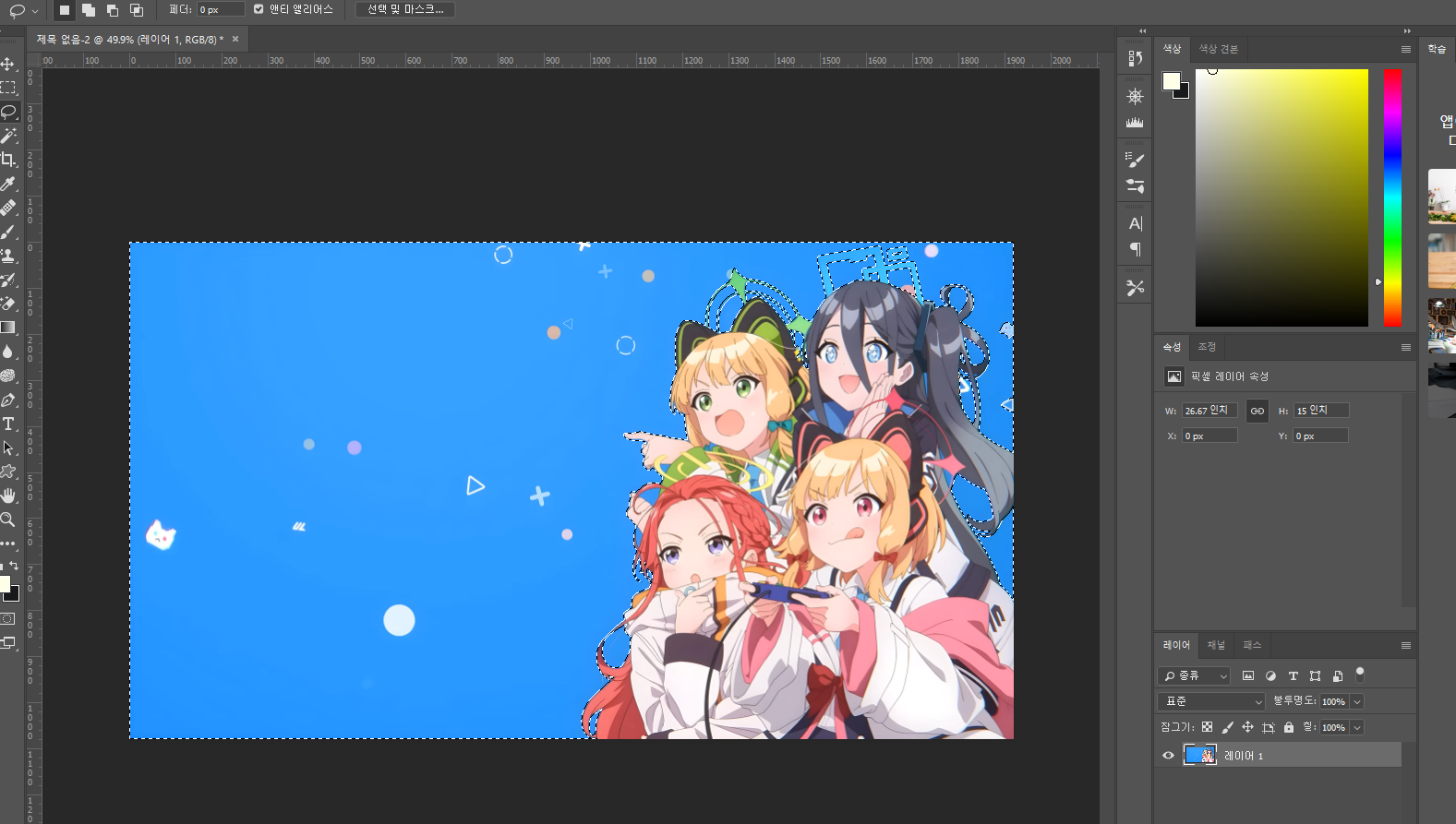Pick a color in the yellow color field
The image size is (1456, 824).
pyautogui.click(x=1282, y=197)
